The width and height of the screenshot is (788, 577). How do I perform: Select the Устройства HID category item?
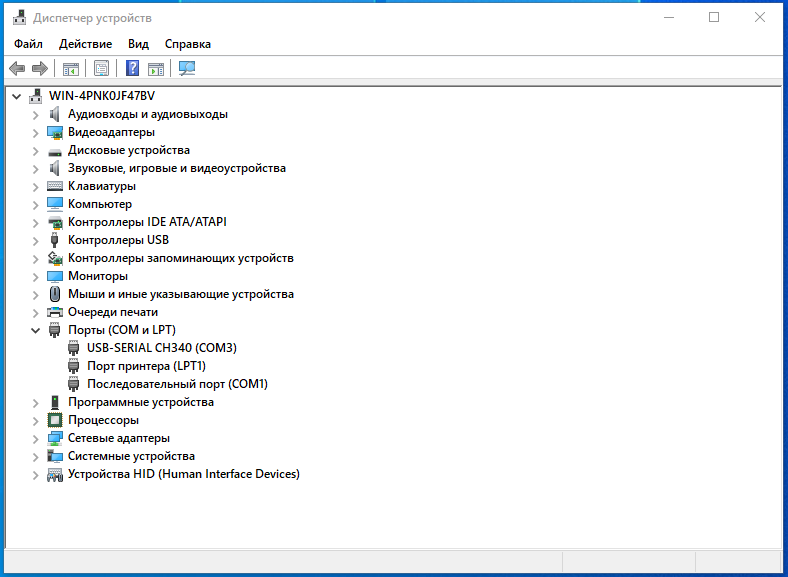click(183, 474)
